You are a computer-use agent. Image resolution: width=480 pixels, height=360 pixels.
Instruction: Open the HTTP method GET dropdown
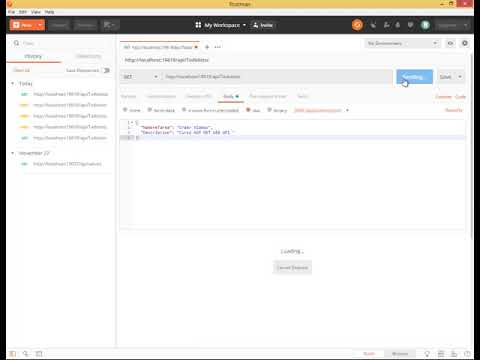click(x=140, y=77)
